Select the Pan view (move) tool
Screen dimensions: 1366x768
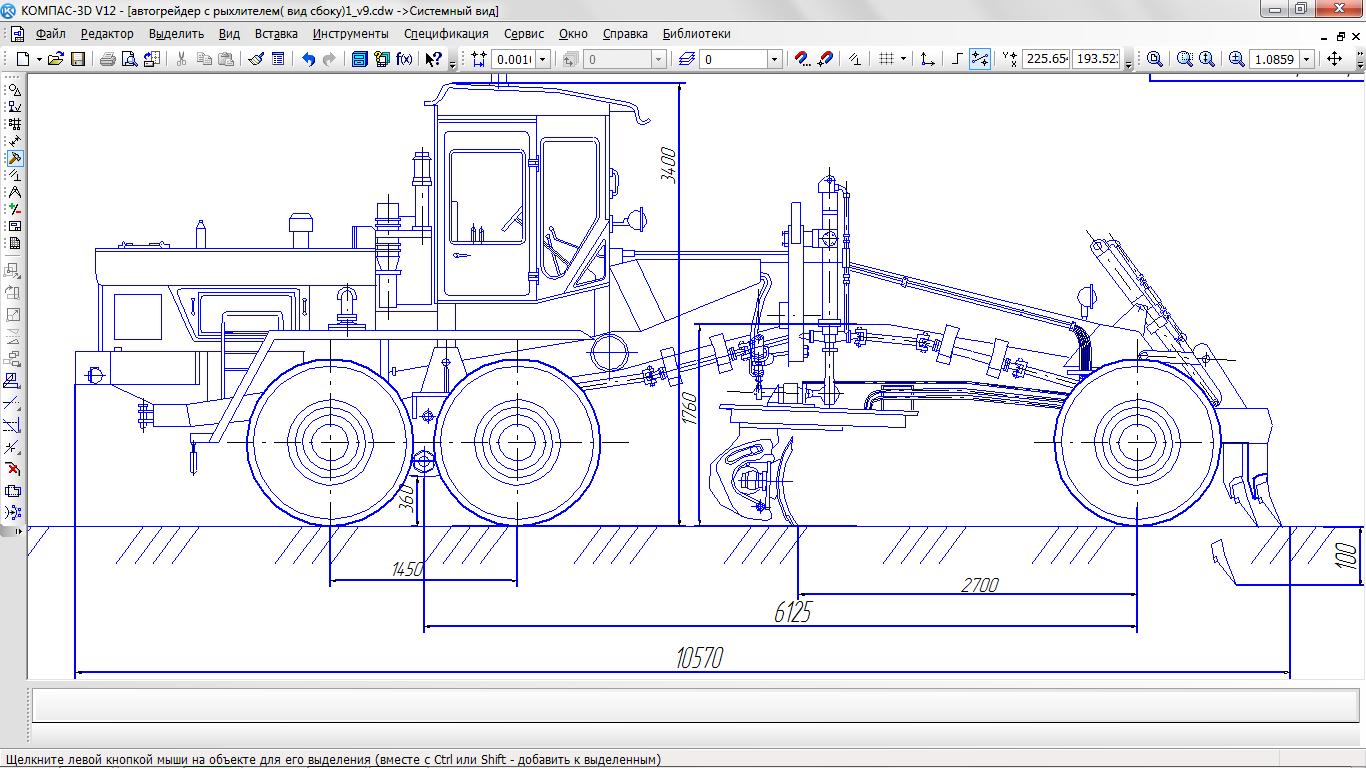[1334, 59]
